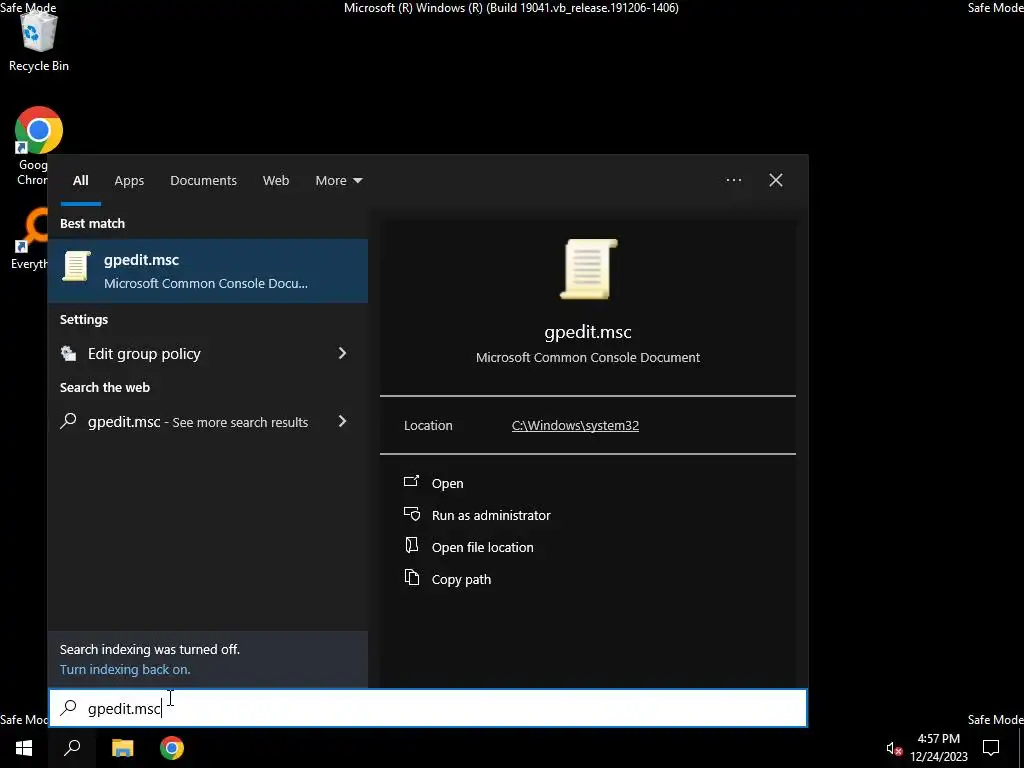This screenshot has width=1024, height=768.
Task: Click the taskbar search magnifier
Action: tap(72, 748)
